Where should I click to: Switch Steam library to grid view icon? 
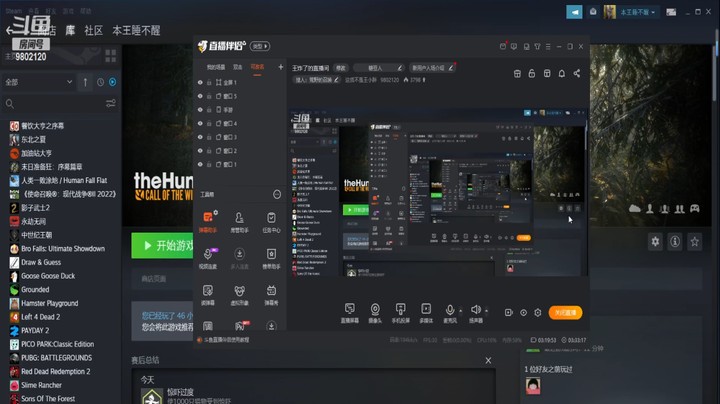111,56
